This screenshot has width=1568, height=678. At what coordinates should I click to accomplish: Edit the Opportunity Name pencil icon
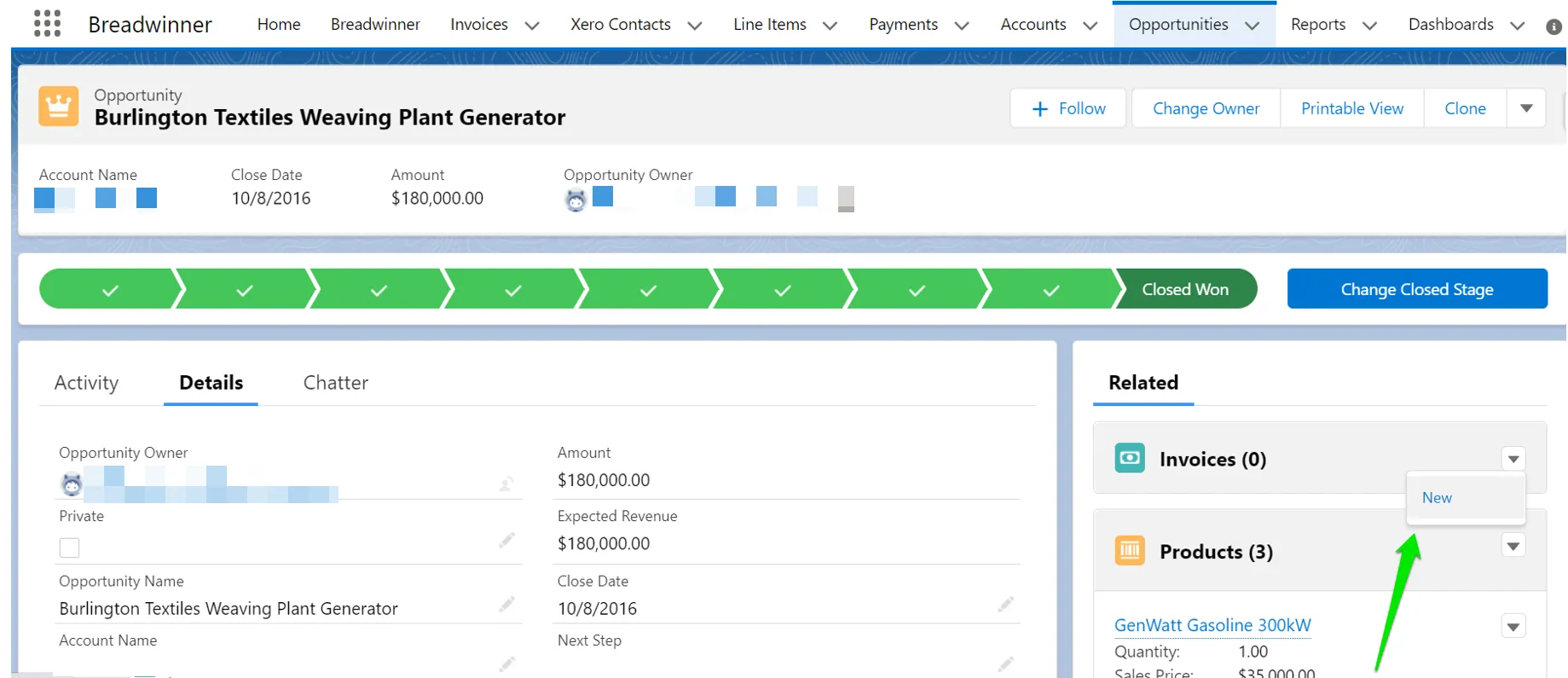click(506, 605)
